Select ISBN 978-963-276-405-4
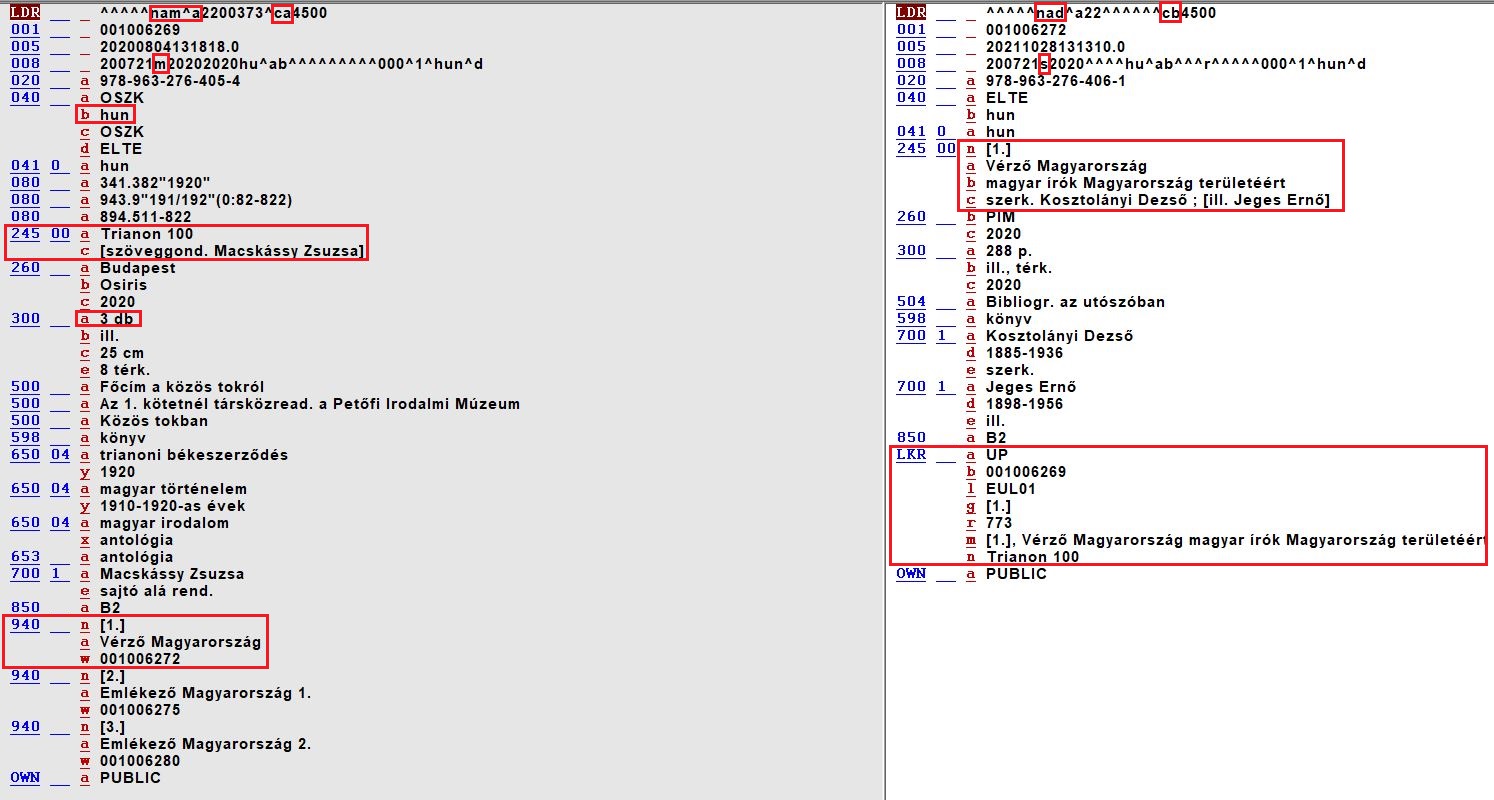1494x800 pixels. pos(170,81)
